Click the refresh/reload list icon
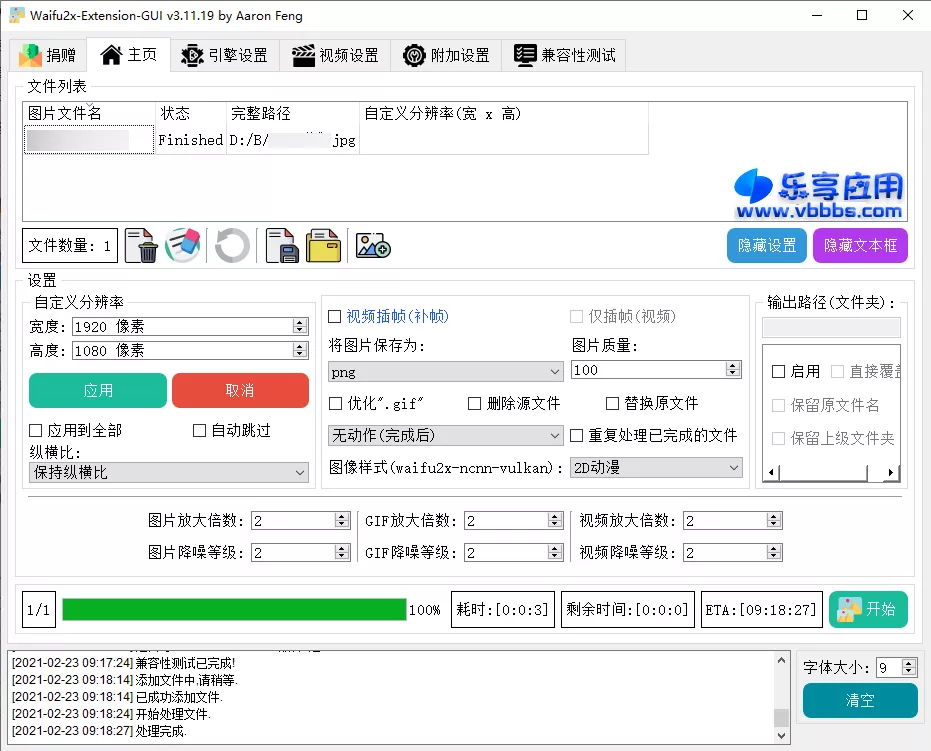 pyautogui.click(x=231, y=245)
